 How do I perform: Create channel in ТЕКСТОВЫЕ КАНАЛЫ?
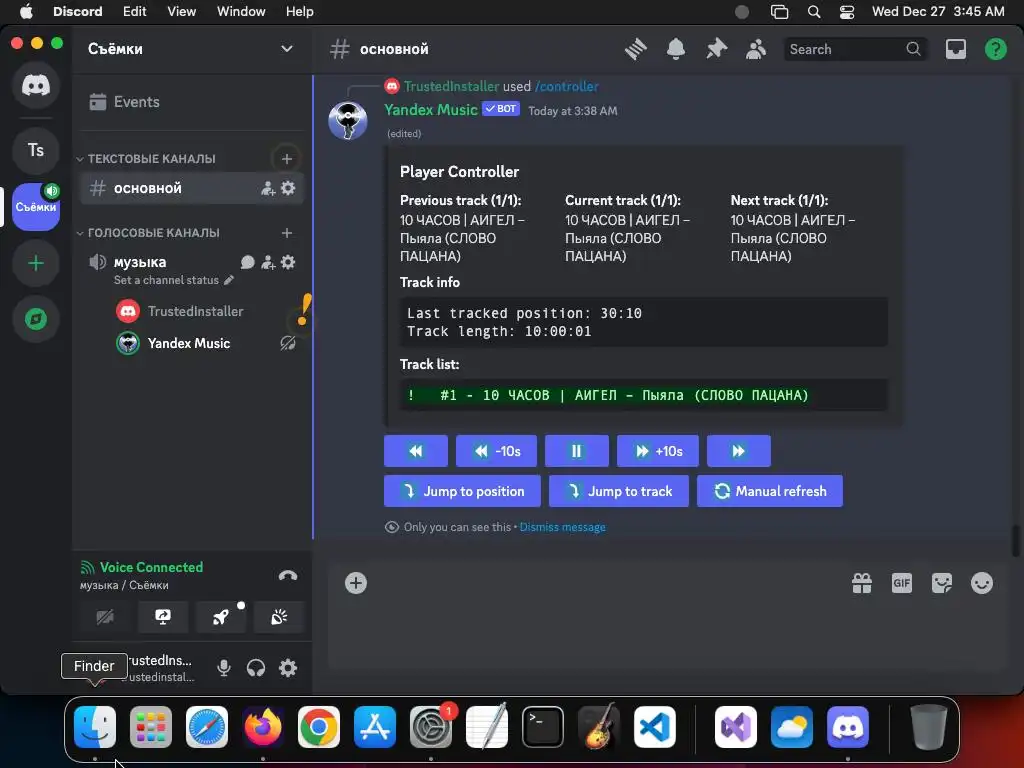(287, 159)
